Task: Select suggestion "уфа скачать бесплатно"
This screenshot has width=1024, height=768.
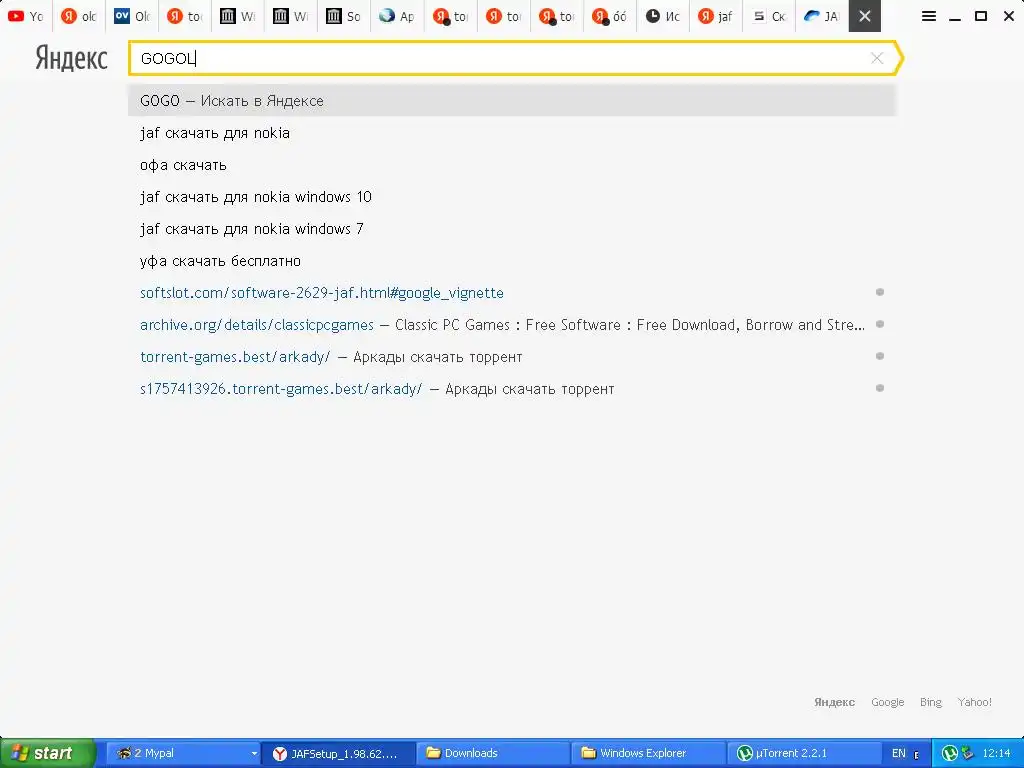Action: point(511,261)
